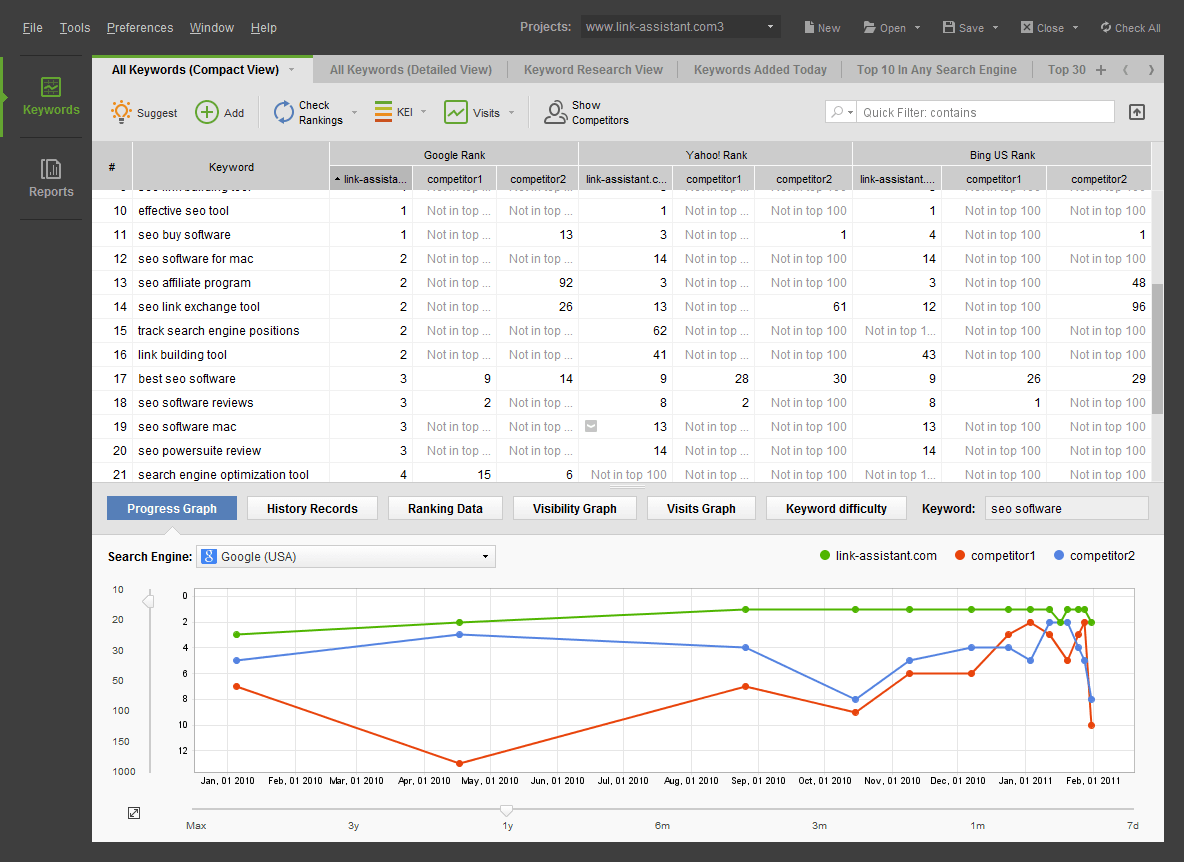Switch to All Keywords (Detailed View) tab

[411, 69]
